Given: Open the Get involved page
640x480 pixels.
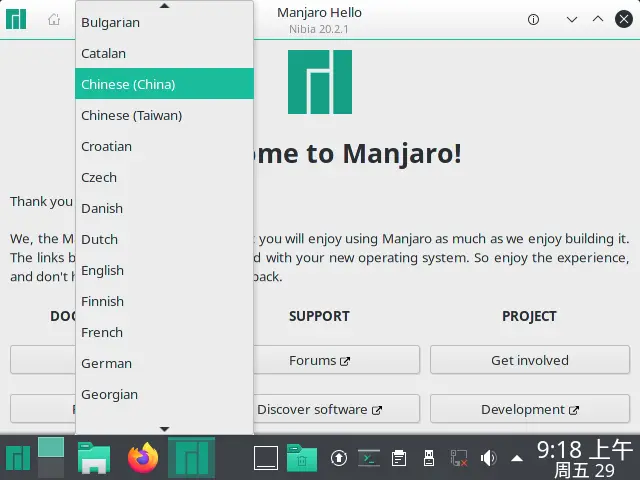Looking at the screenshot, I should click(529, 360).
